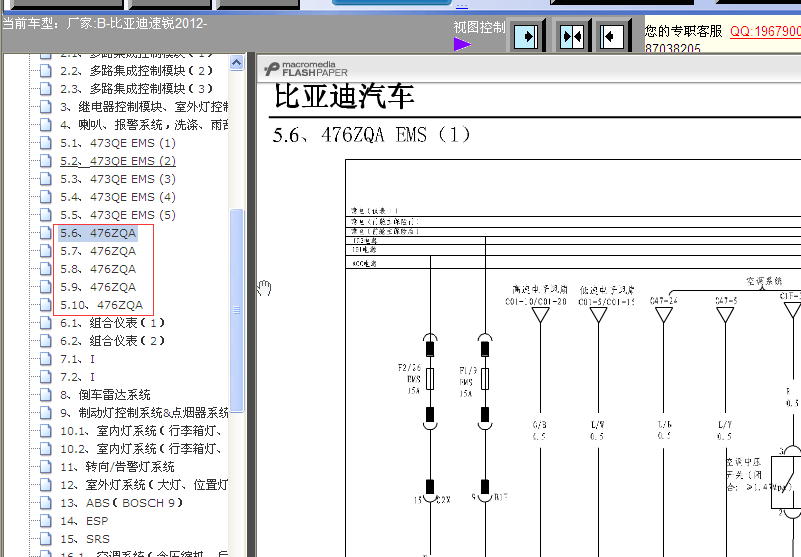Image resolution: width=801 pixels, height=557 pixels.
Task: Open item 15 SRS
Action: [85, 539]
